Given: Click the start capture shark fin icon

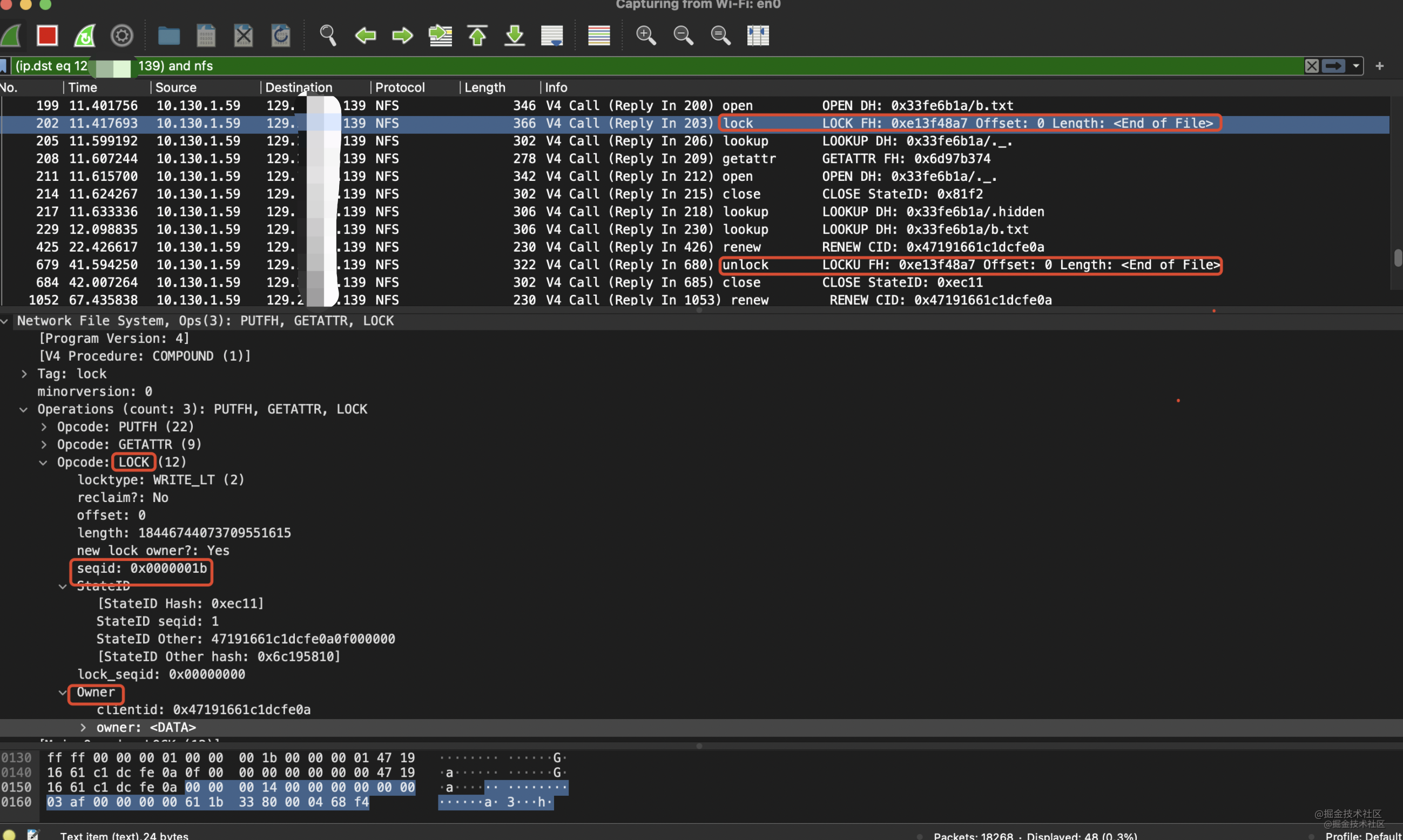Looking at the screenshot, I should click(x=11, y=36).
